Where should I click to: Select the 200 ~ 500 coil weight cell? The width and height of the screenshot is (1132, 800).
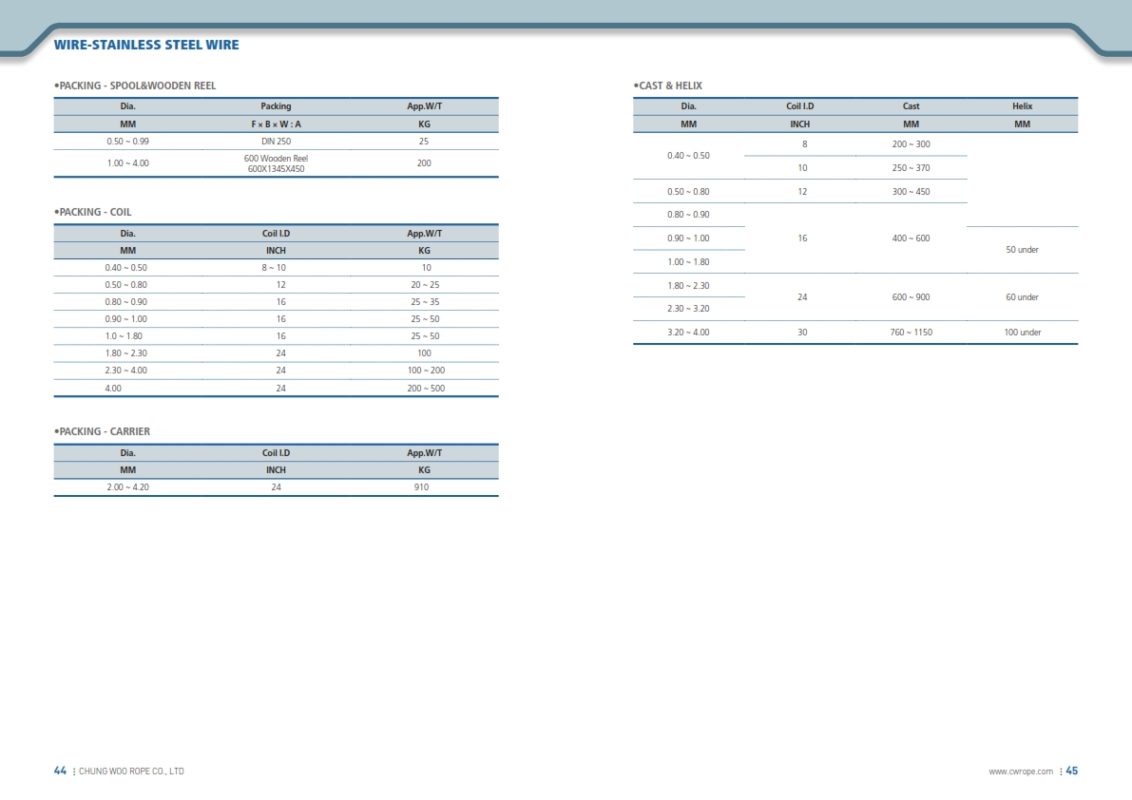click(x=424, y=388)
